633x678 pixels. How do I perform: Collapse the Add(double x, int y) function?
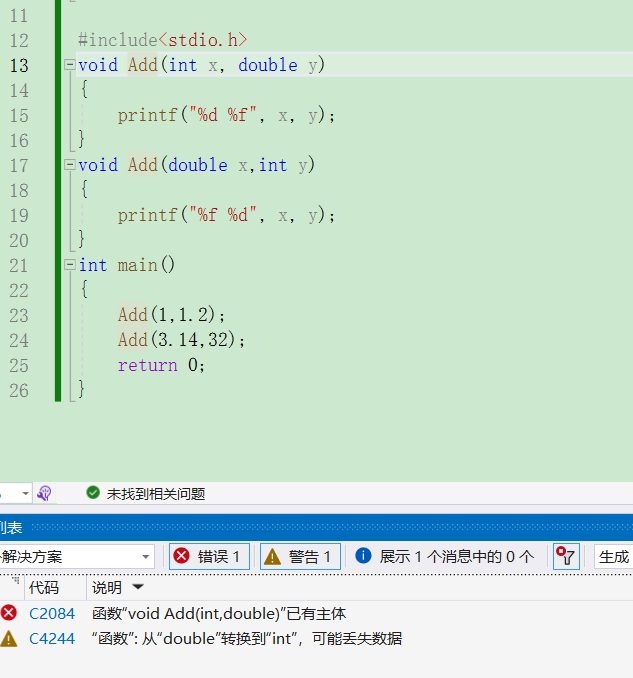point(69,165)
